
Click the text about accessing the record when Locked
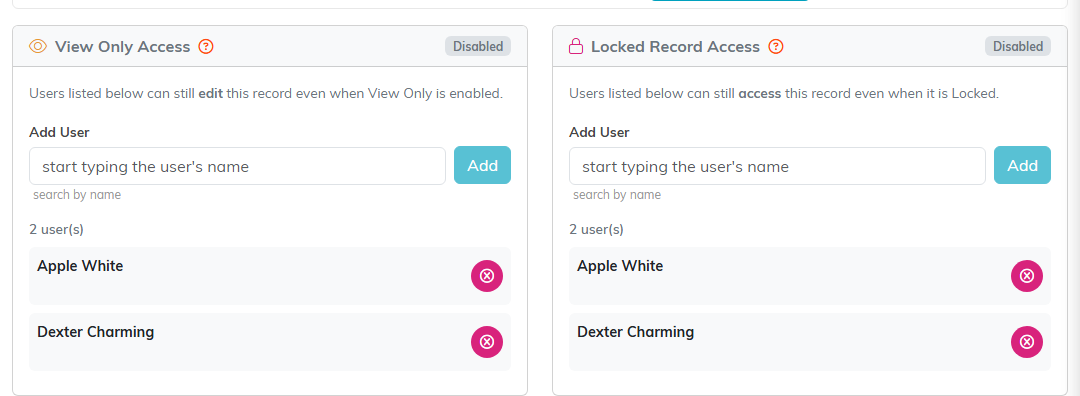click(784, 93)
